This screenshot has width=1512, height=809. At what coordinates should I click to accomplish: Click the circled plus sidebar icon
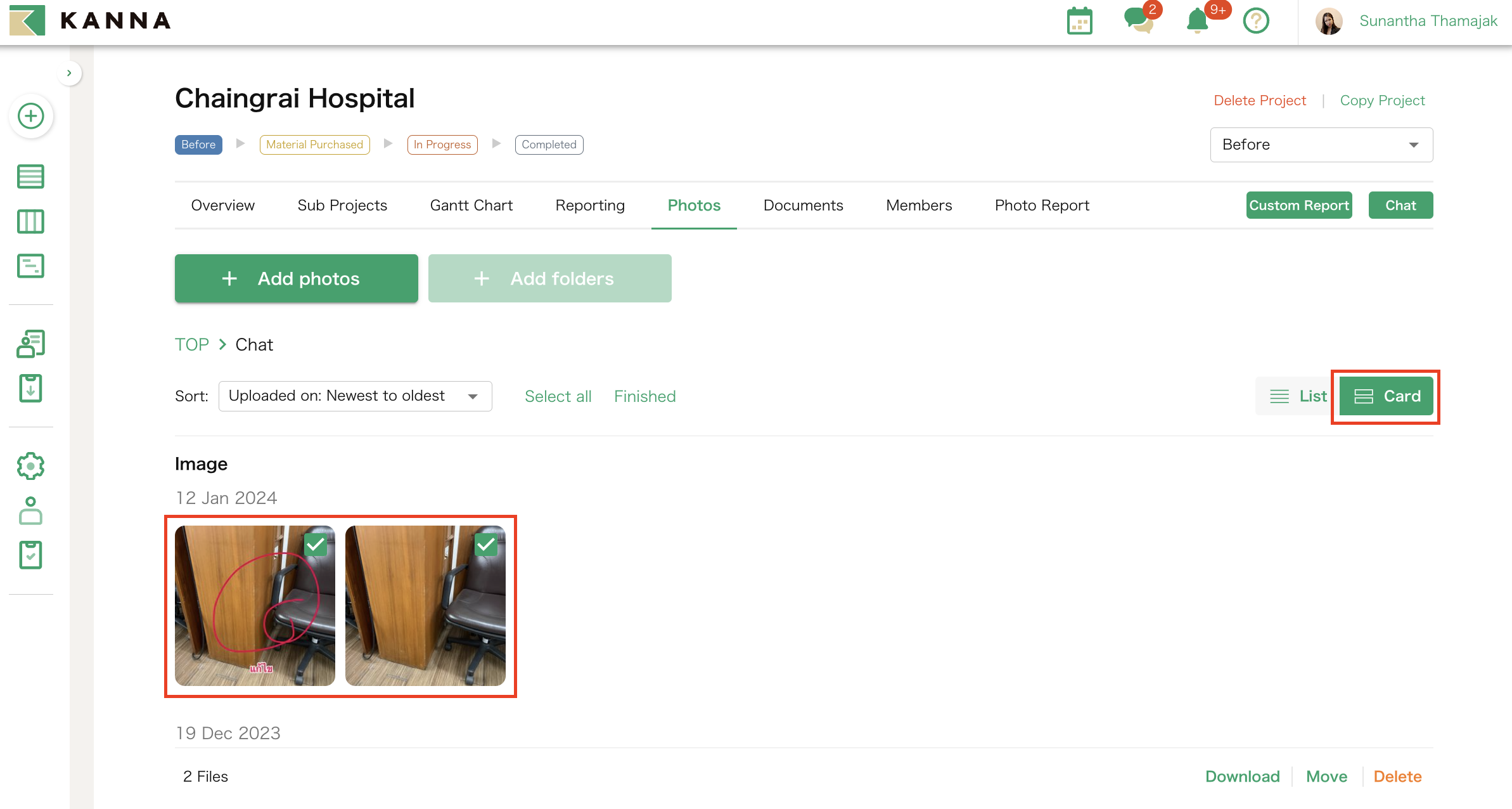(30, 116)
